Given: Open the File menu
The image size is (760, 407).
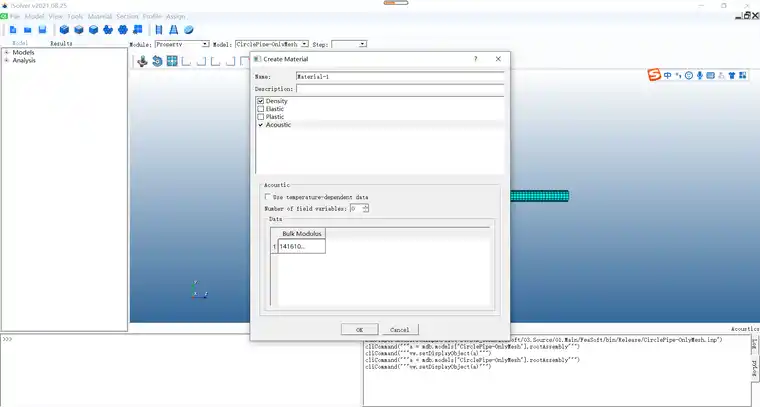Looking at the screenshot, I should point(15,16).
